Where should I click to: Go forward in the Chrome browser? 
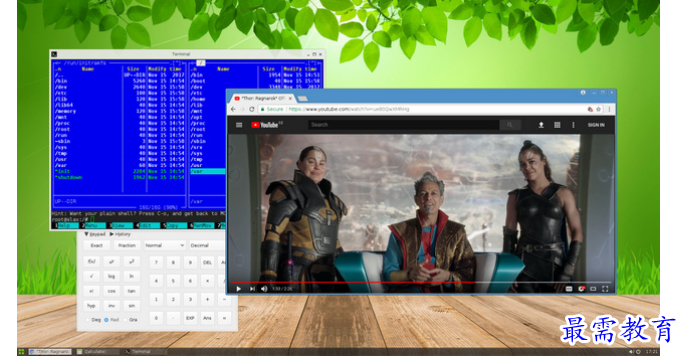click(243, 109)
